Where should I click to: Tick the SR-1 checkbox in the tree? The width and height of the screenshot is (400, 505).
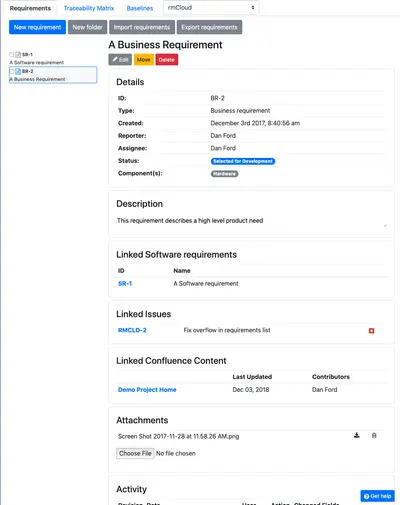click(x=12, y=54)
